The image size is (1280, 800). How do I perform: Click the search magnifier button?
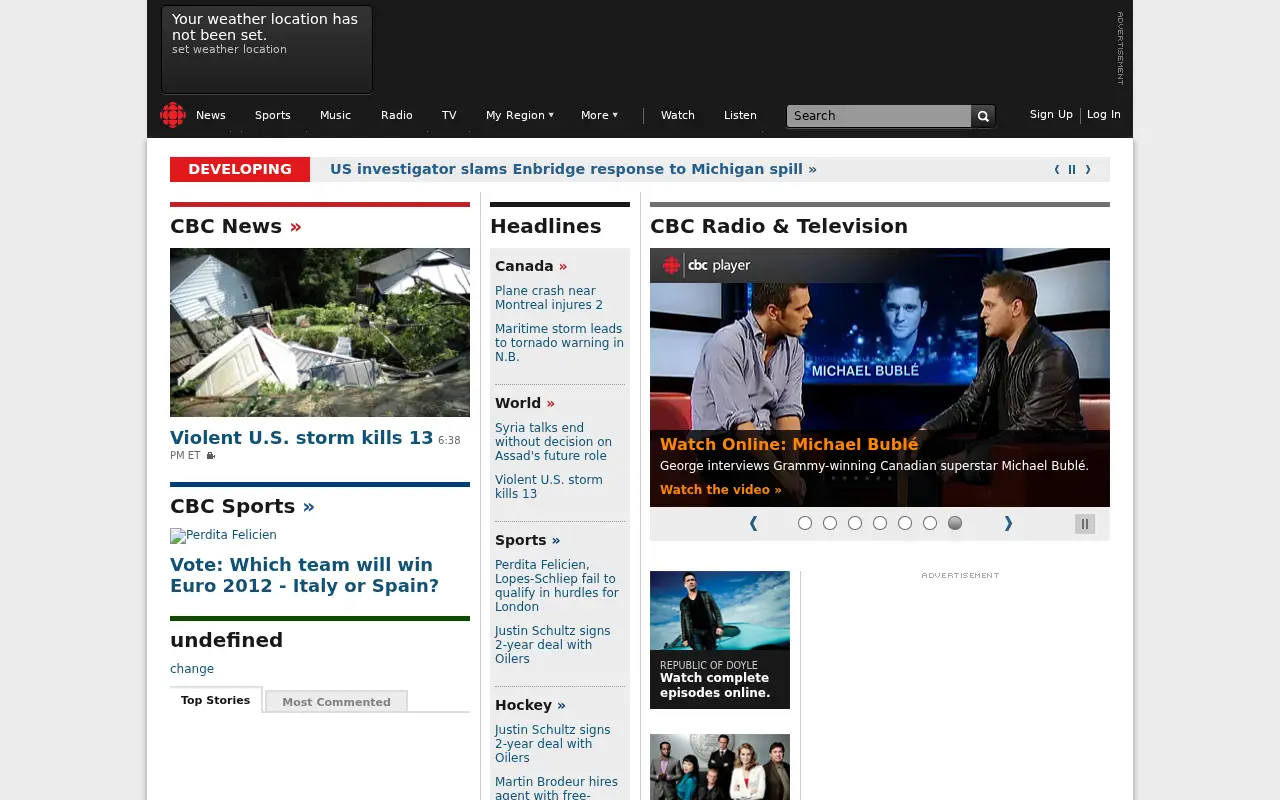[x=983, y=116]
